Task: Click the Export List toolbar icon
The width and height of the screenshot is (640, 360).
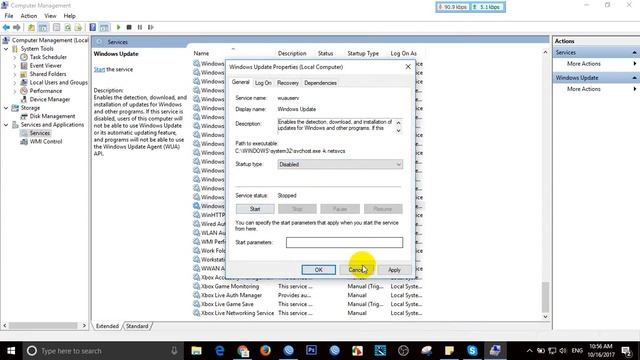Action: click(78, 27)
